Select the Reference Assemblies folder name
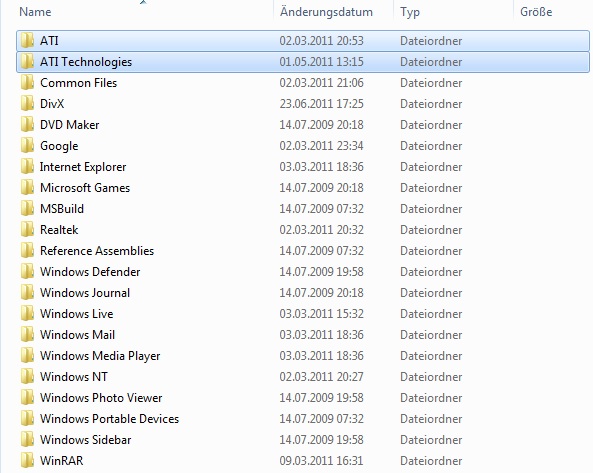The width and height of the screenshot is (593, 473). click(x=97, y=251)
